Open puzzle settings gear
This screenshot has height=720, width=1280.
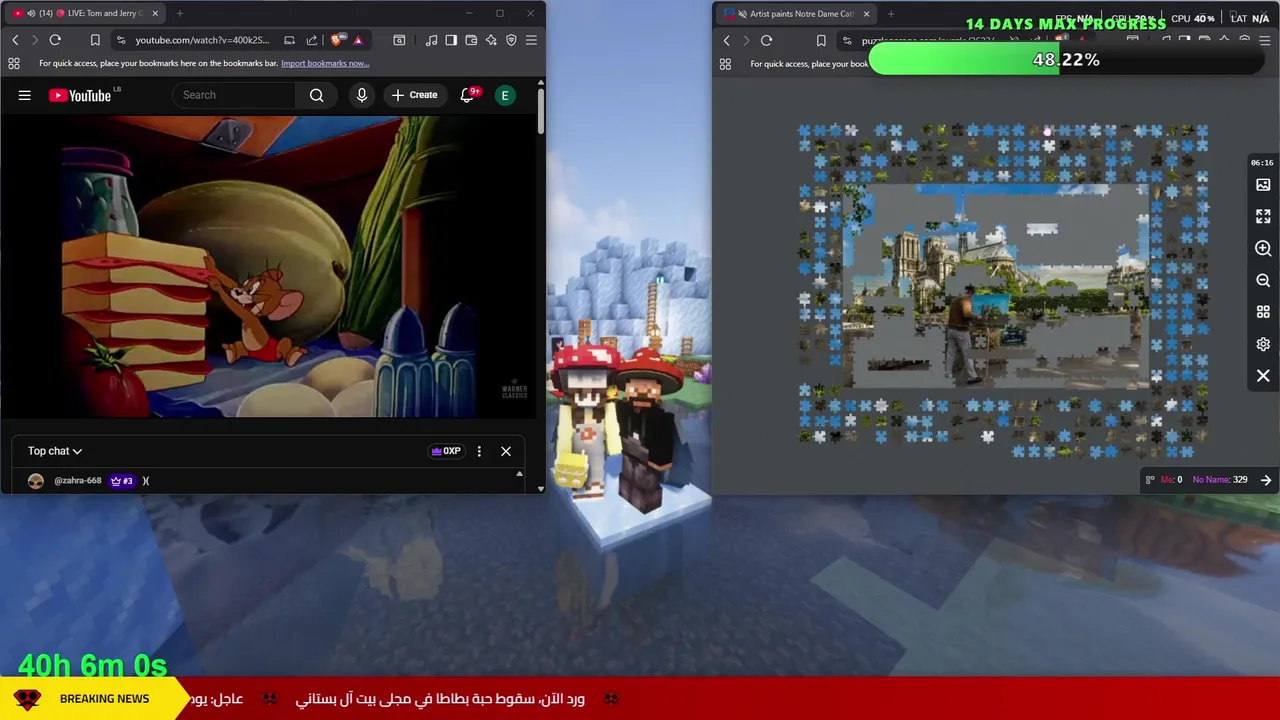point(1263,344)
